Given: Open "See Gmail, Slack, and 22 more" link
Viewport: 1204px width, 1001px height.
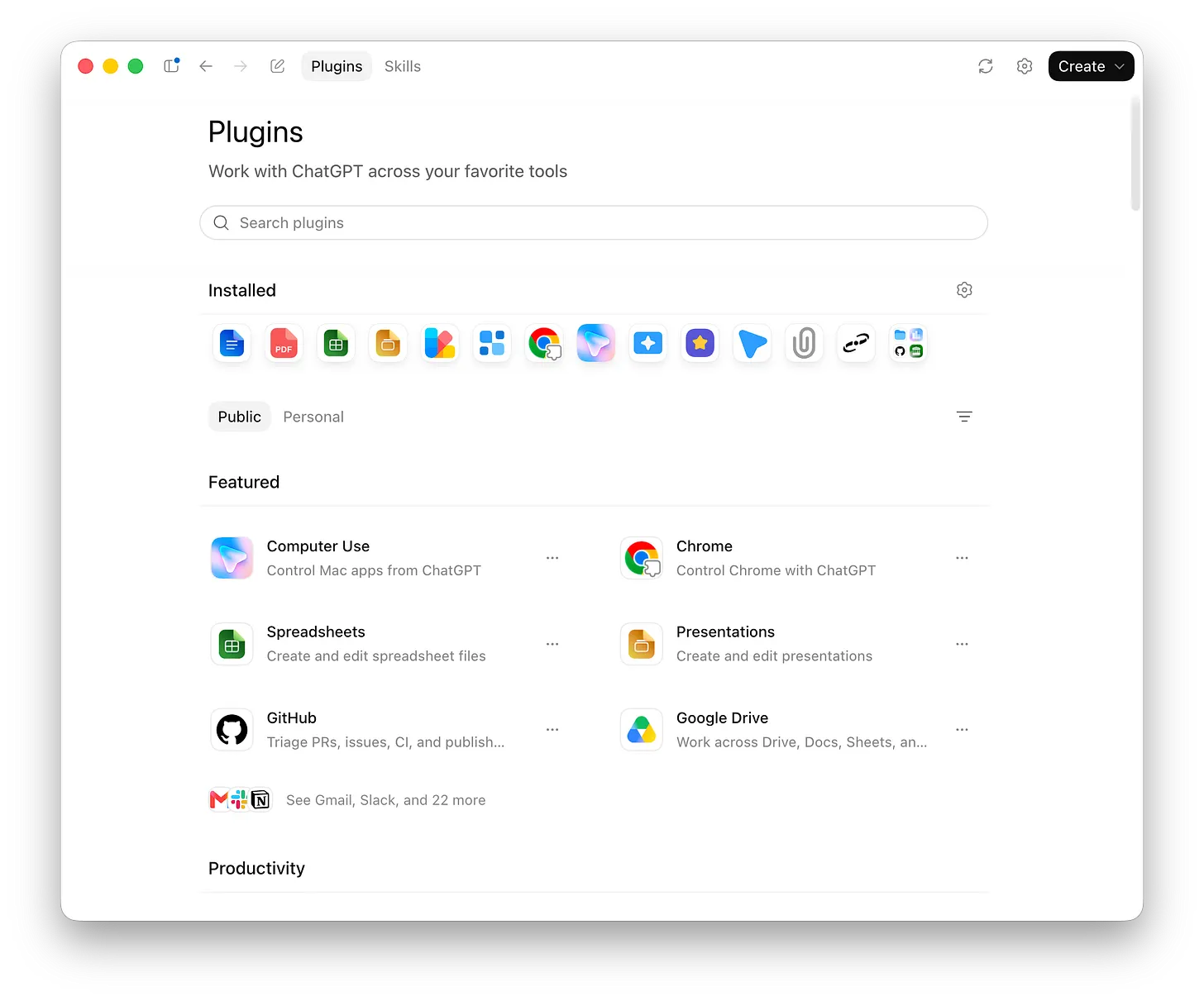Looking at the screenshot, I should pos(386,800).
